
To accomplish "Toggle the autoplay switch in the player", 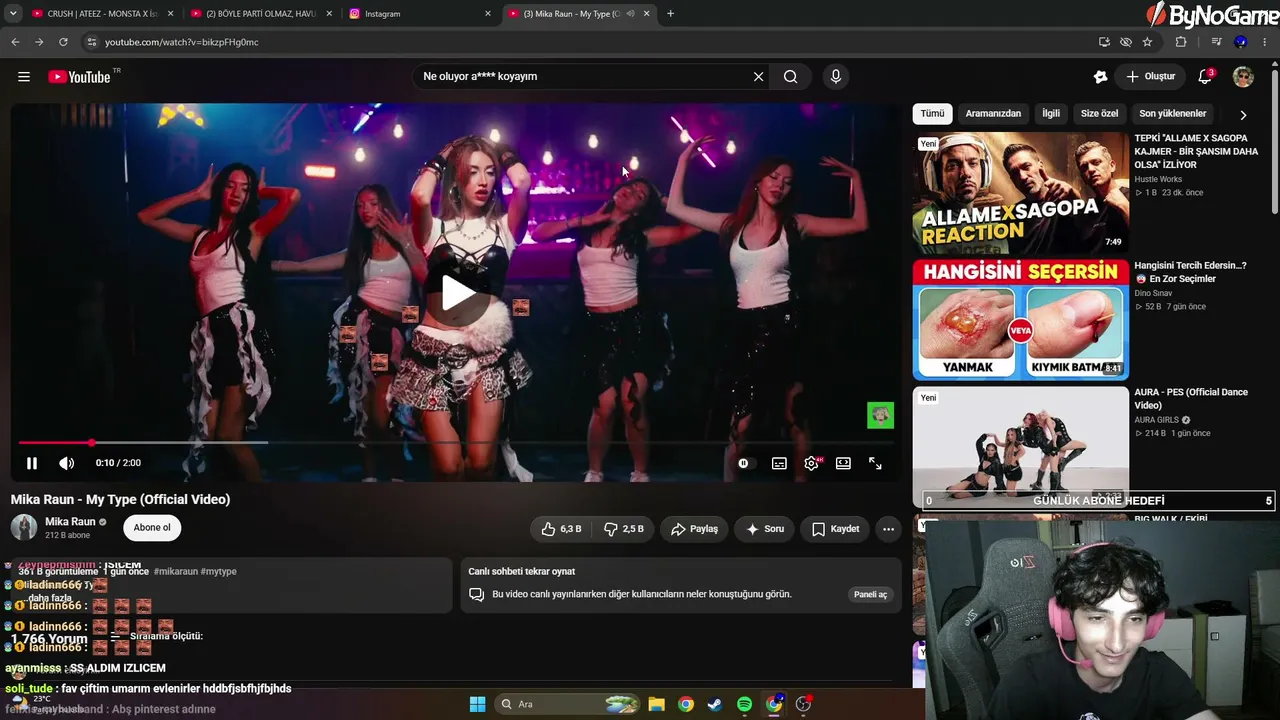I will [x=744, y=463].
